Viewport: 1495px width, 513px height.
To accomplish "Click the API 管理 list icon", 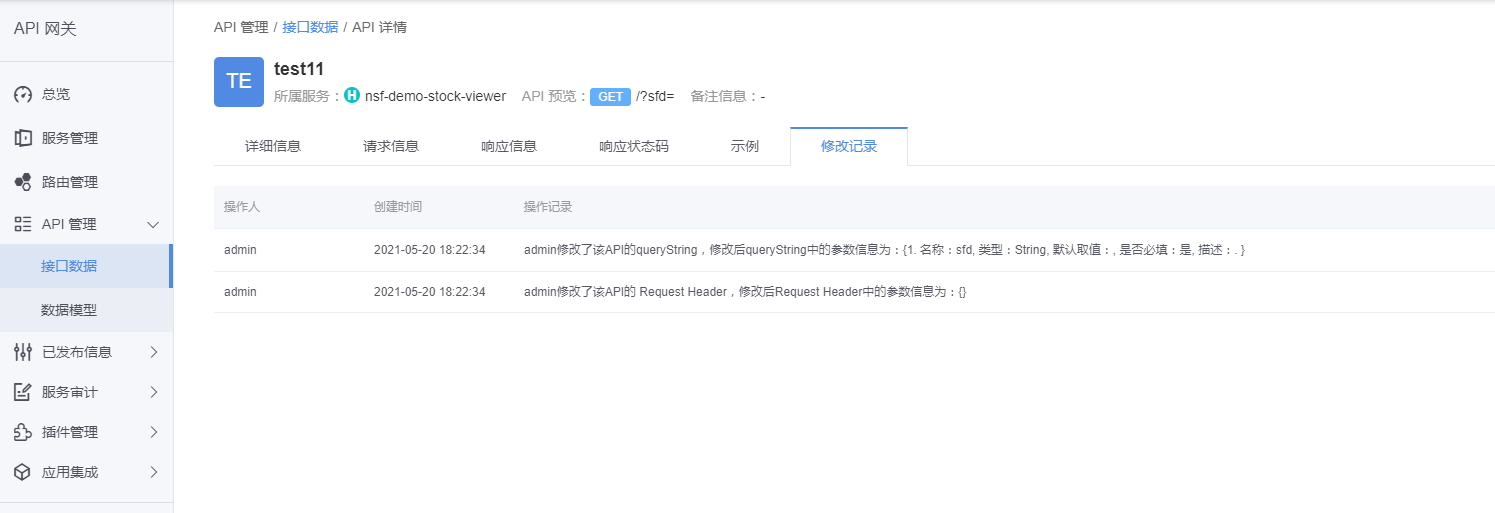I will [x=23, y=224].
